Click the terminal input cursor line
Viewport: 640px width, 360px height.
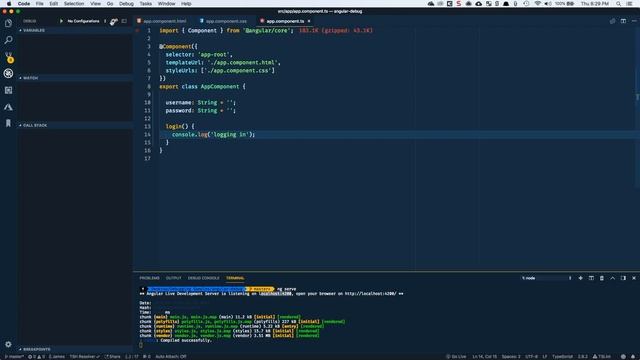141,345
